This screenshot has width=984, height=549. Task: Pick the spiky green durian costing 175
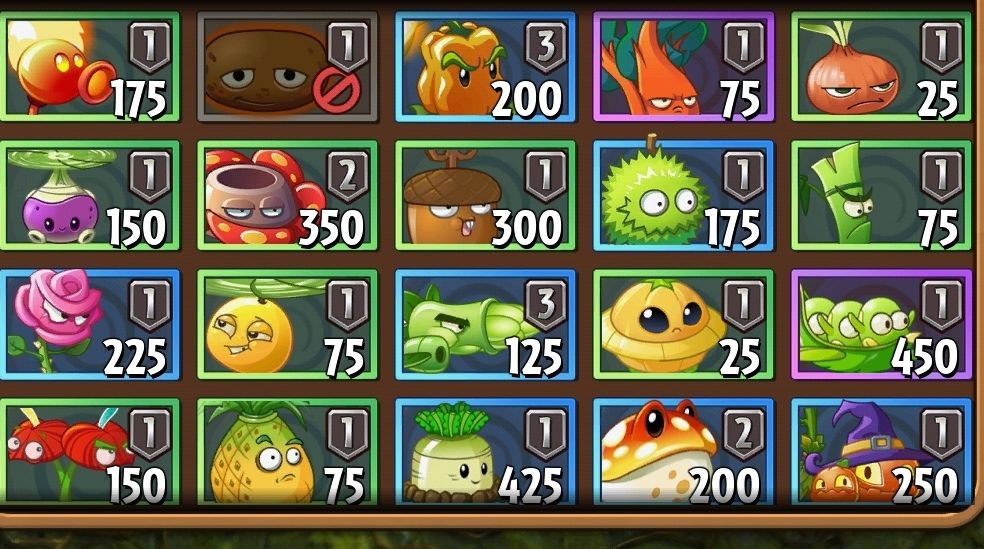684,196
